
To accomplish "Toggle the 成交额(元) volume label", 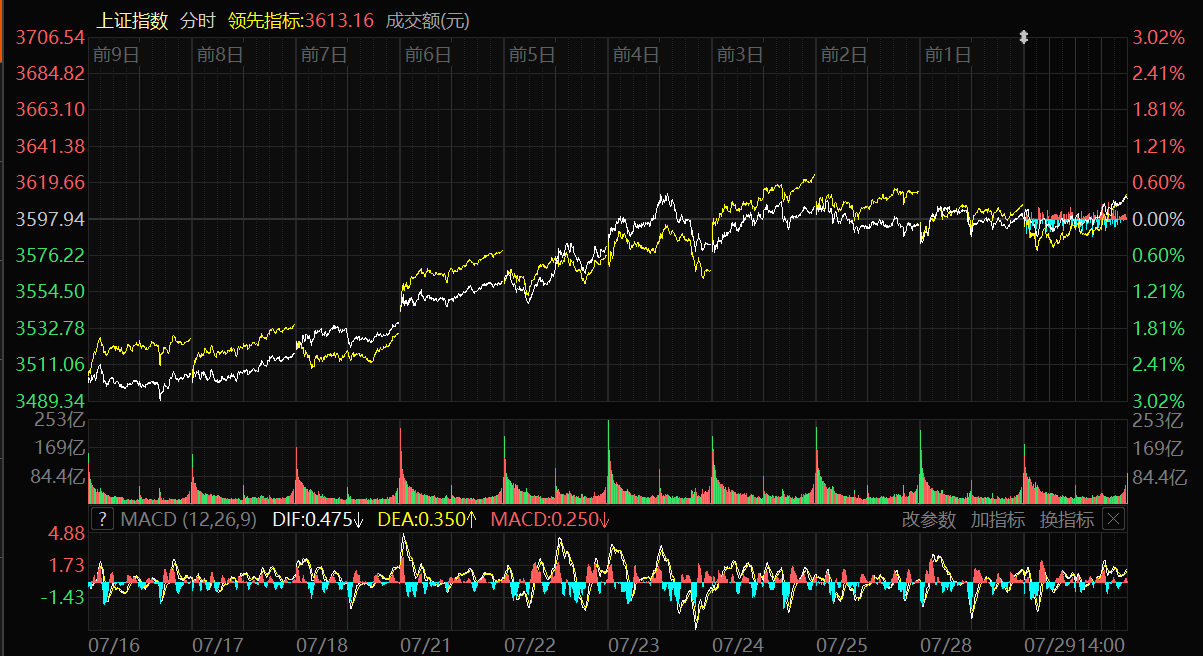I will (x=427, y=20).
